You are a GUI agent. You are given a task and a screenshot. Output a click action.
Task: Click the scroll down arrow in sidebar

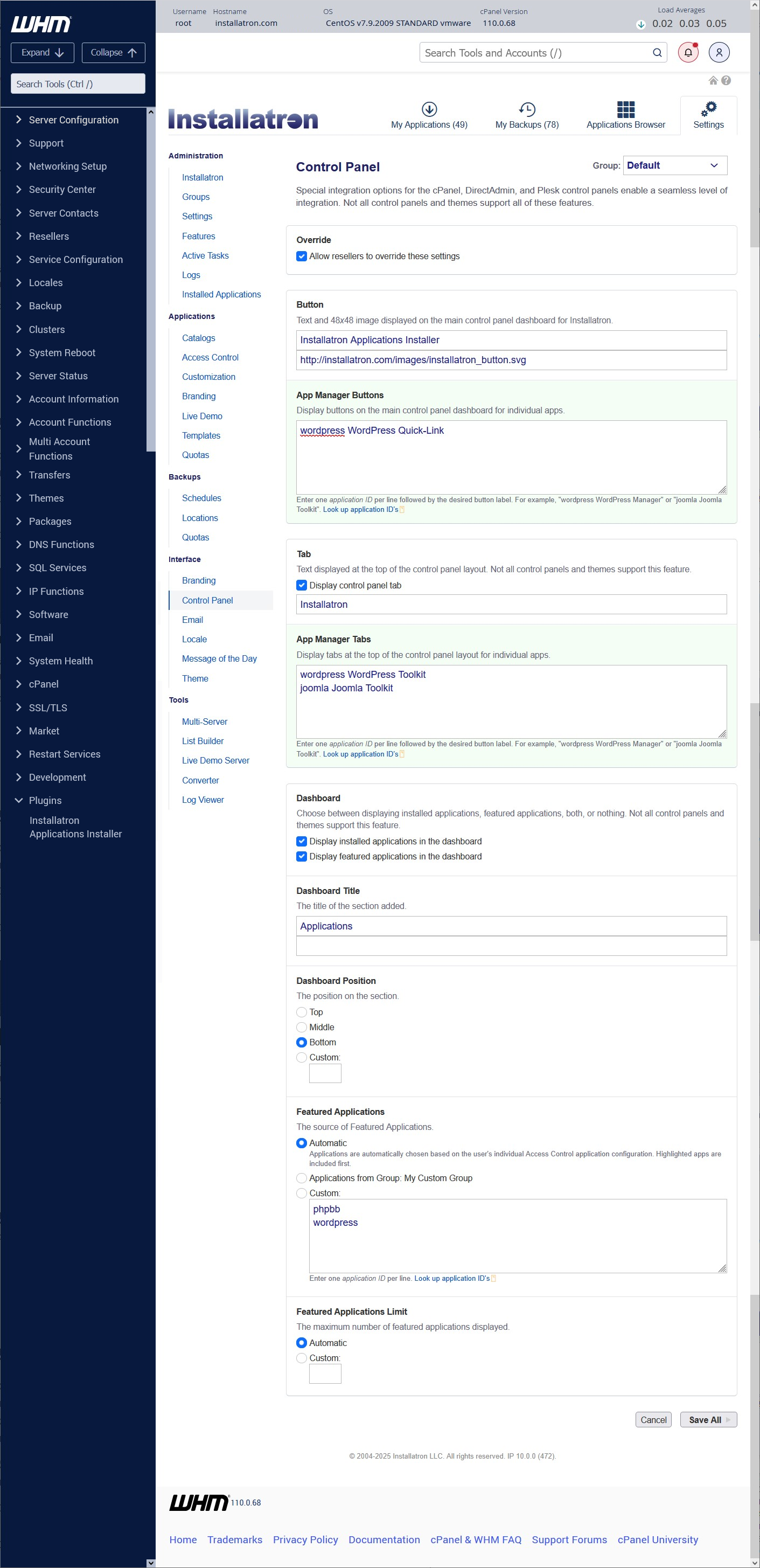[x=151, y=1563]
